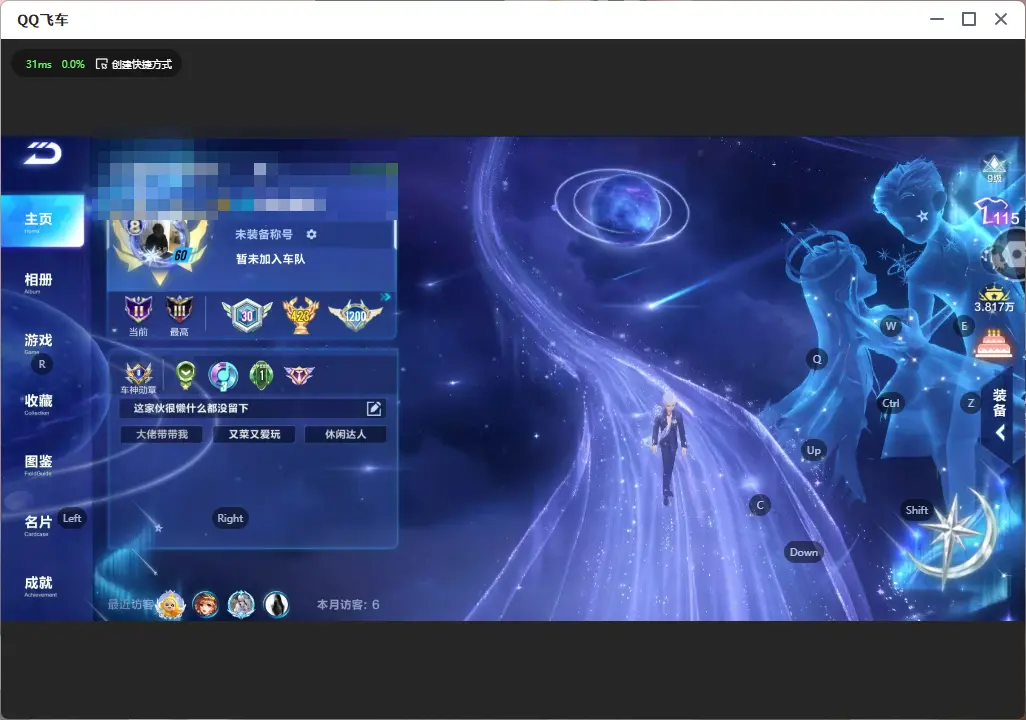
Task: Click the star and moon emblem
Action: [x=953, y=537]
